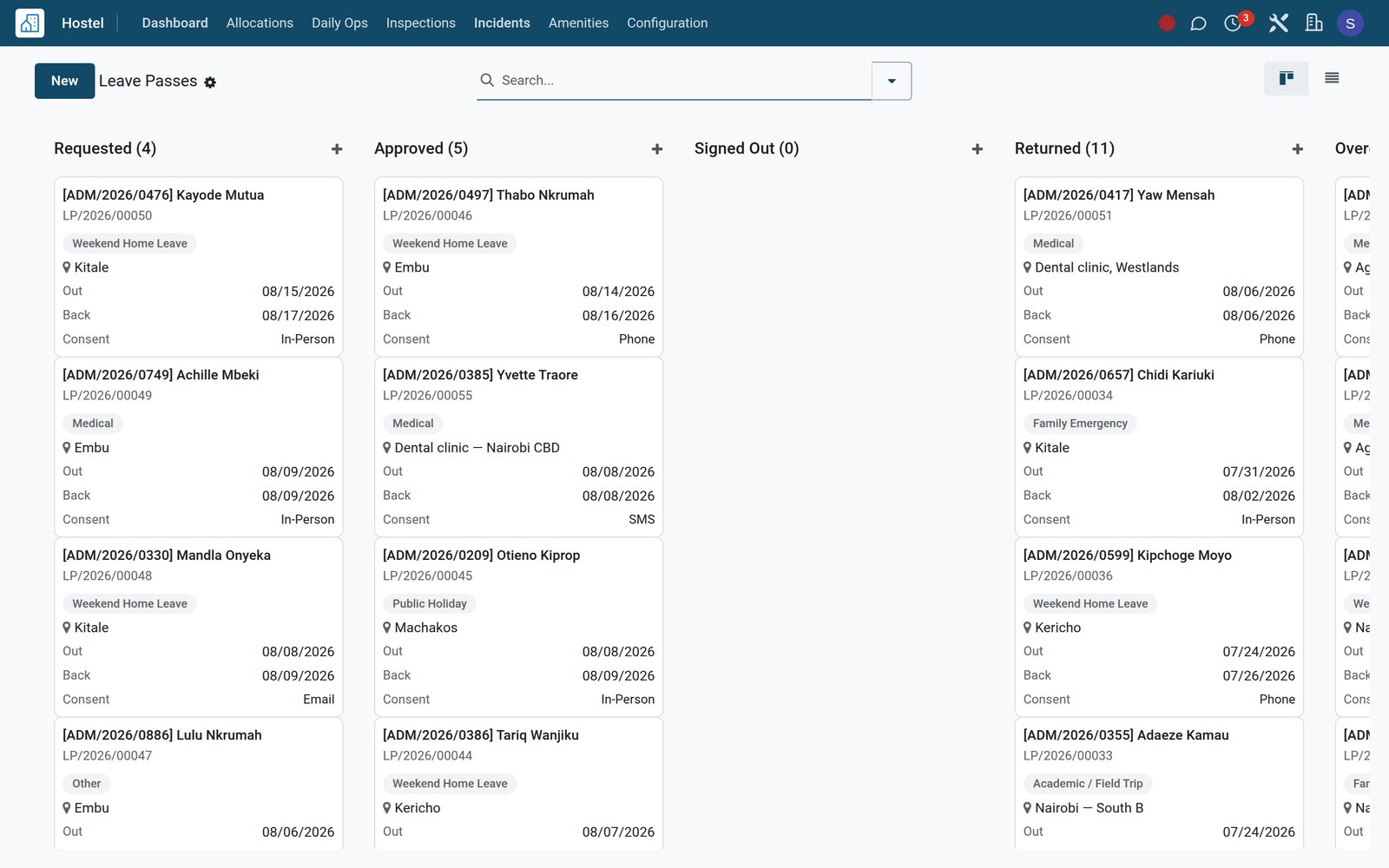This screenshot has height=868, width=1389.
Task: Switch to kanban view
Action: click(1287, 78)
